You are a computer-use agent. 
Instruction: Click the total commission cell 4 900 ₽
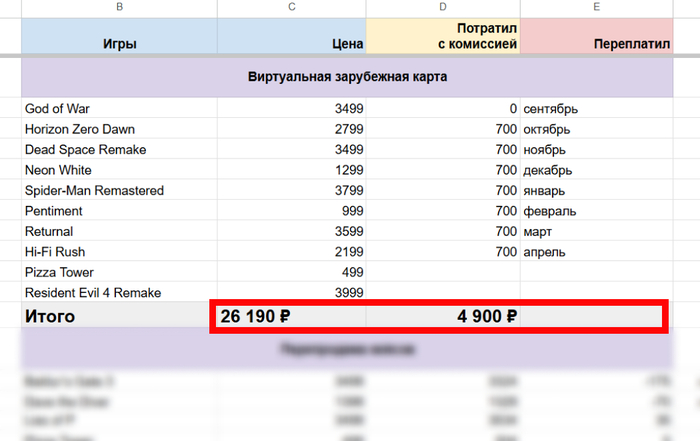pyautogui.click(x=443, y=317)
